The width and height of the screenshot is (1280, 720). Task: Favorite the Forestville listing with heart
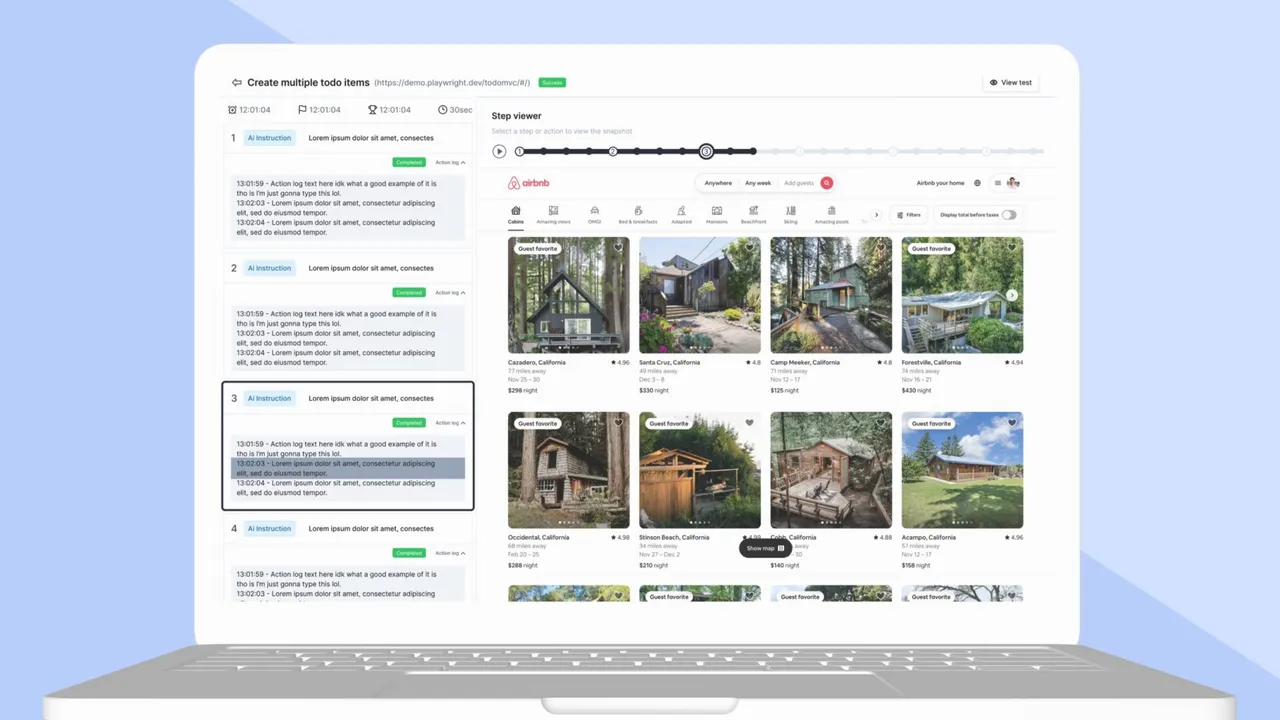point(1011,248)
